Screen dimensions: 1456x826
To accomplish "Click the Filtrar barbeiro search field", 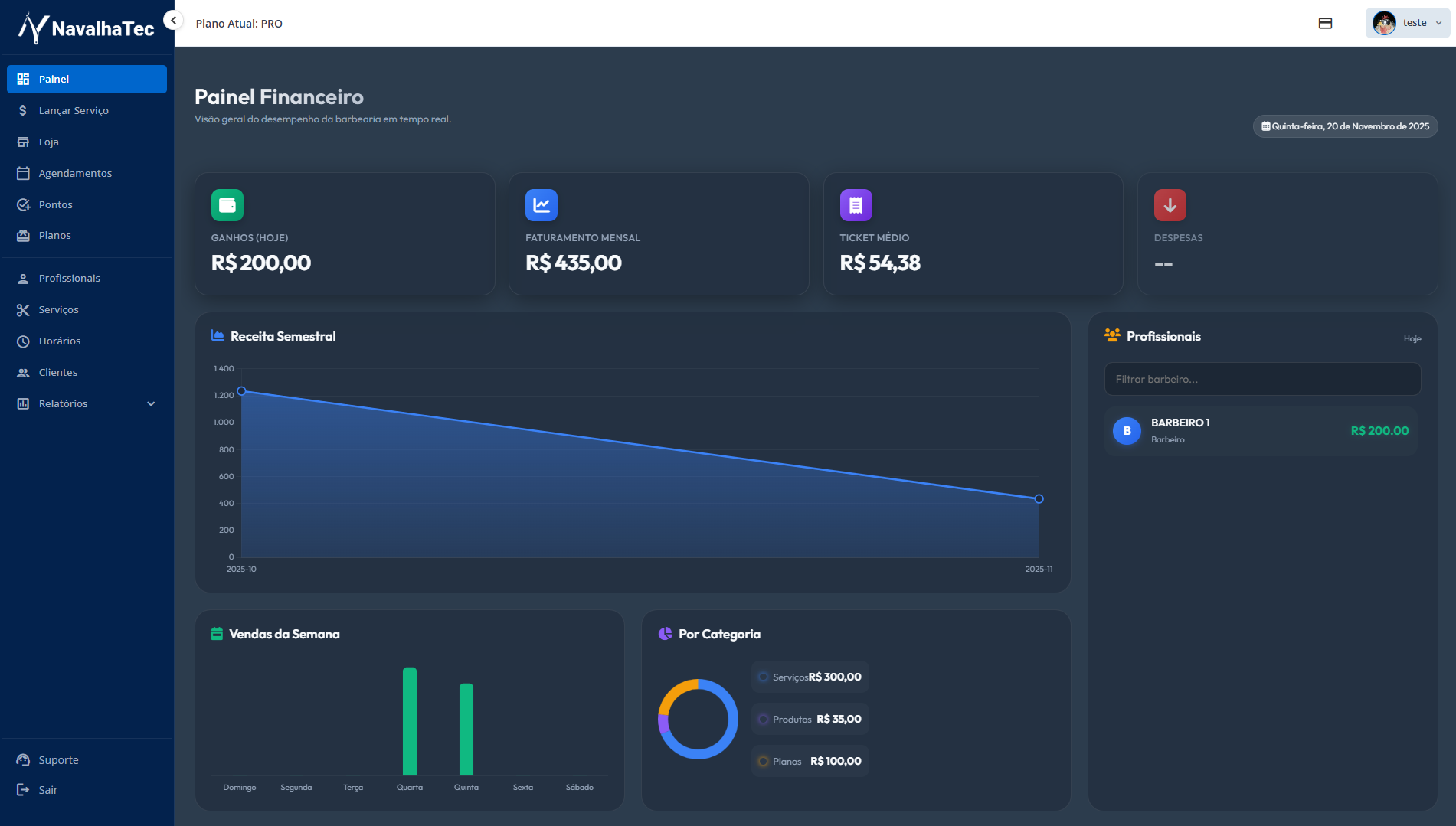I will (x=1261, y=378).
